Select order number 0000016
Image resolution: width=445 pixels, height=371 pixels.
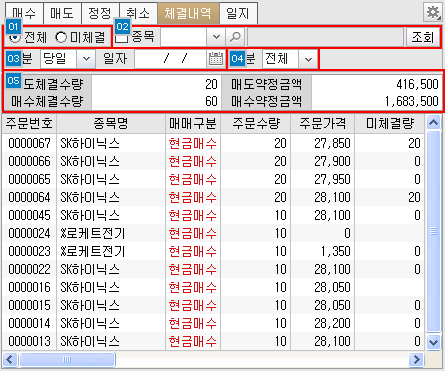pos(29,287)
